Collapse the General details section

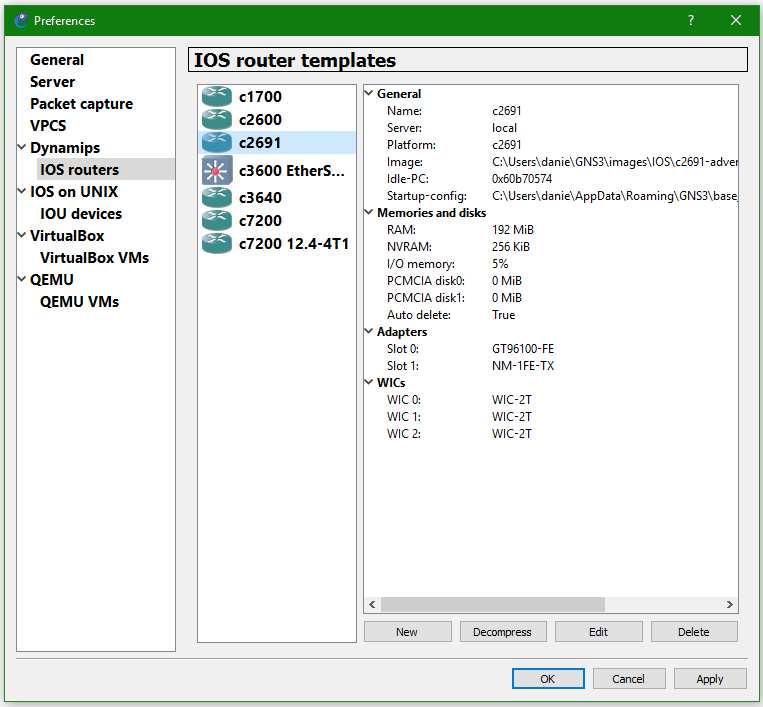pos(369,93)
